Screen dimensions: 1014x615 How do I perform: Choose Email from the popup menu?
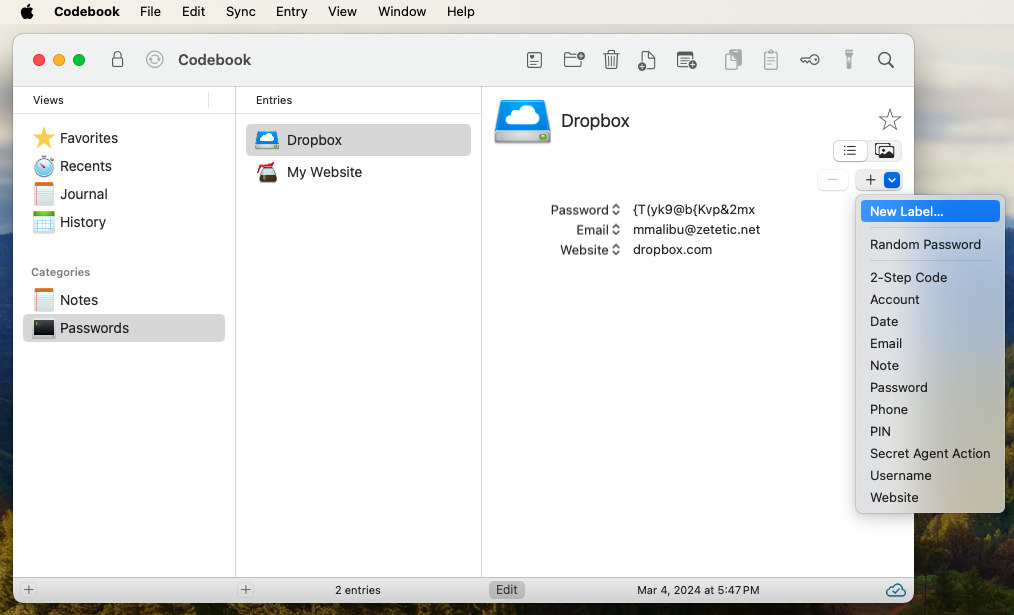pyautogui.click(x=930, y=343)
